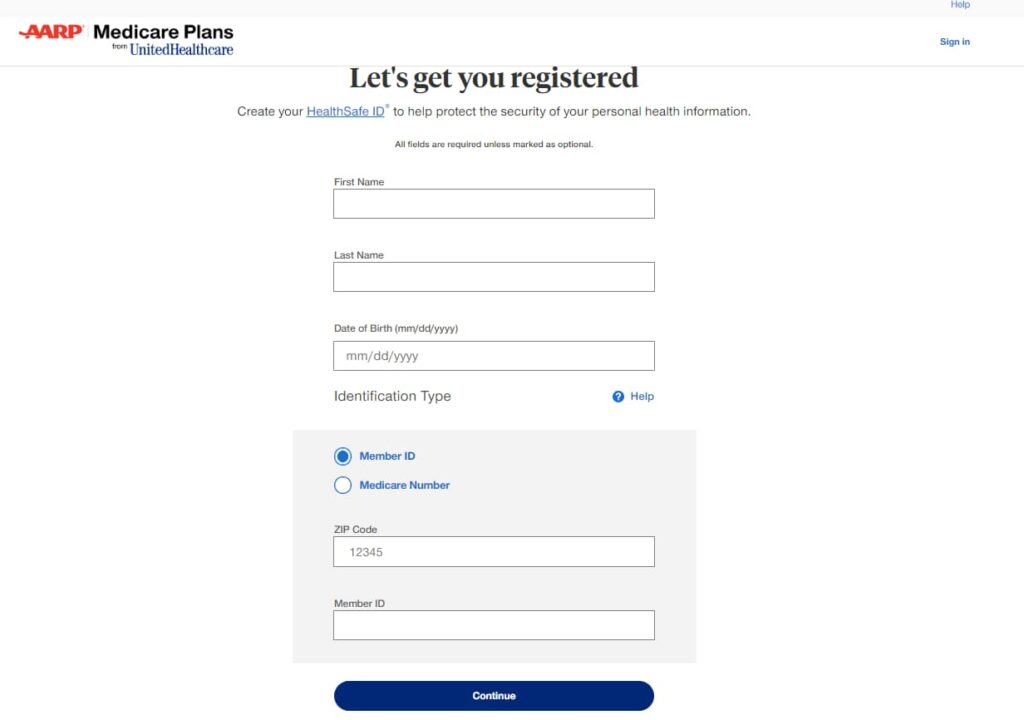
Task: Click the Continue button
Action: click(x=494, y=696)
